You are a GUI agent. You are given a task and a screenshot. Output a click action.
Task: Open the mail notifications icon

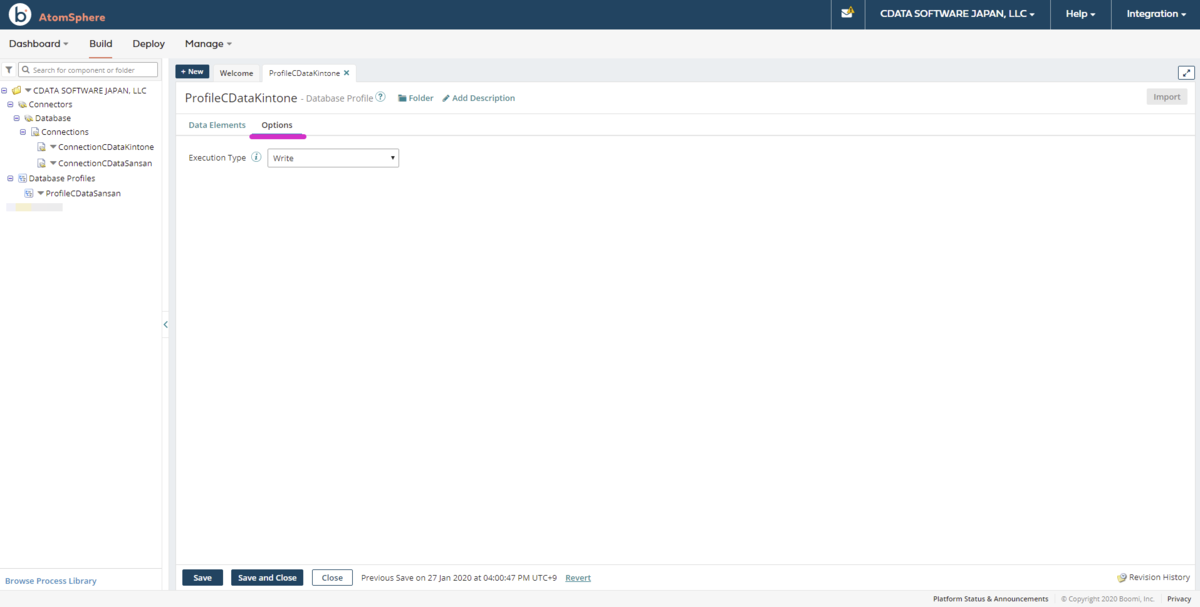[847, 14]
